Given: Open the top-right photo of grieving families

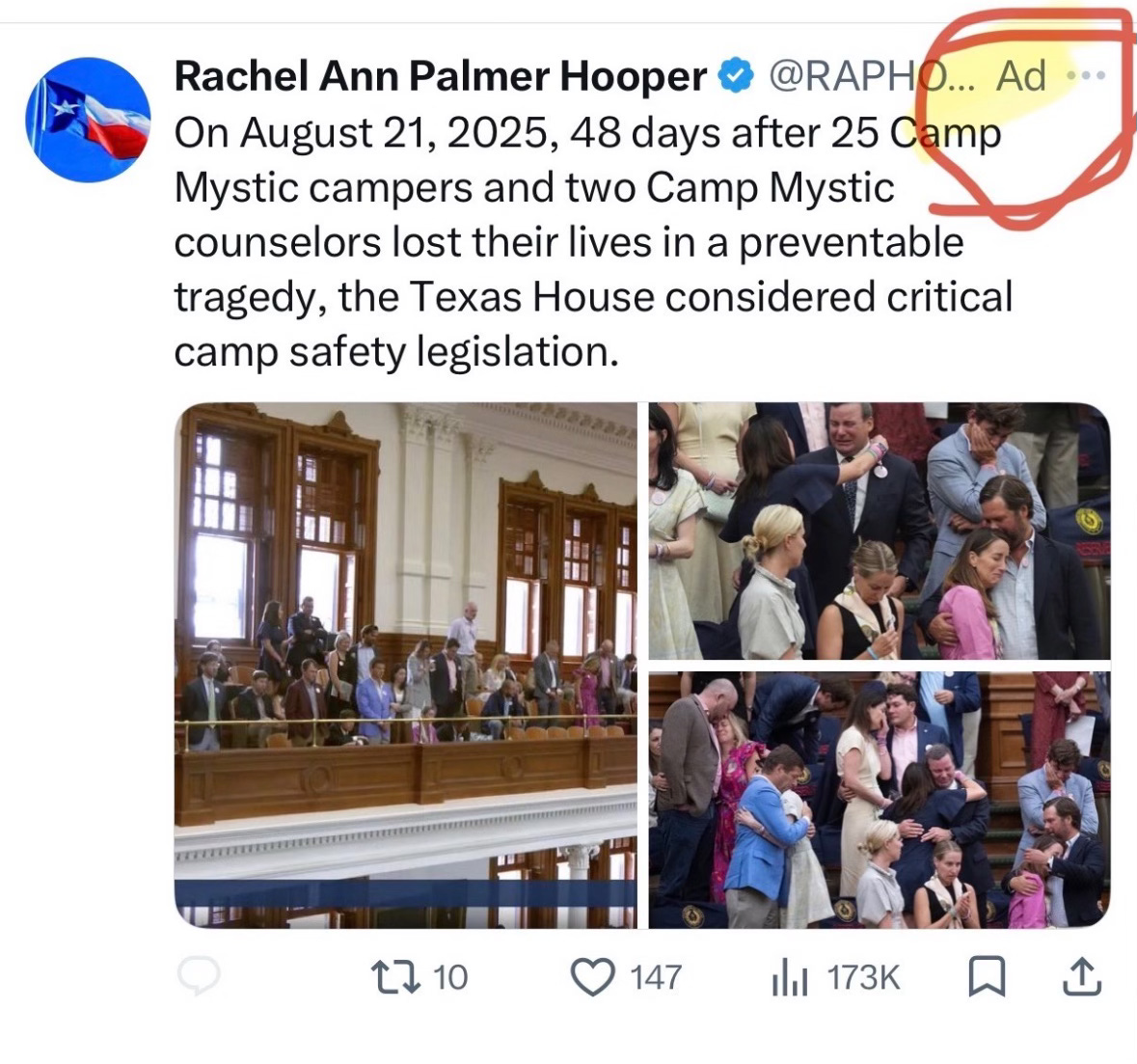Looking at the screenshot, I should click(880, 531).
